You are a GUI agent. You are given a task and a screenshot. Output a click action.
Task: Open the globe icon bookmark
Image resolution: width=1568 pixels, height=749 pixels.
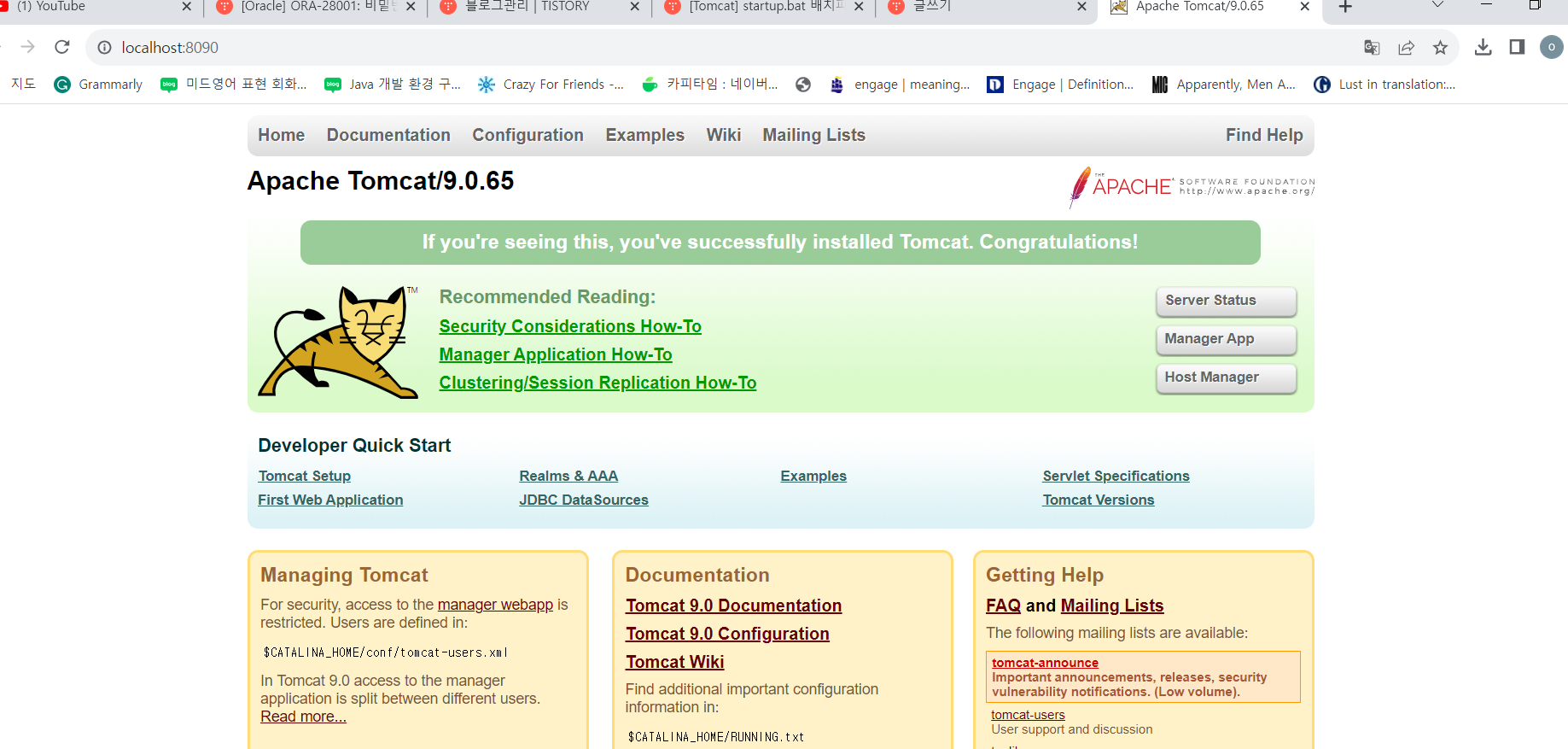(802, 85)
